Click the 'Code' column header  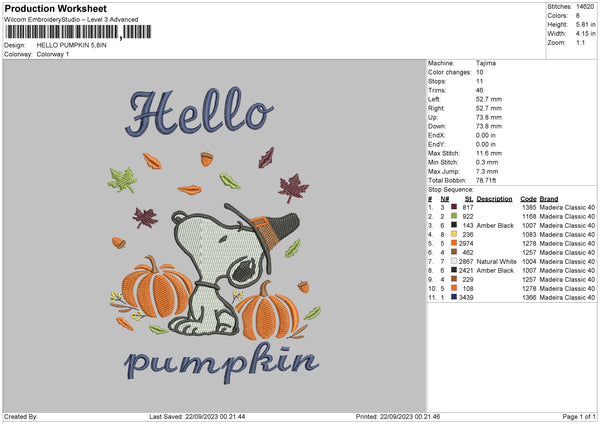point(528,199)
